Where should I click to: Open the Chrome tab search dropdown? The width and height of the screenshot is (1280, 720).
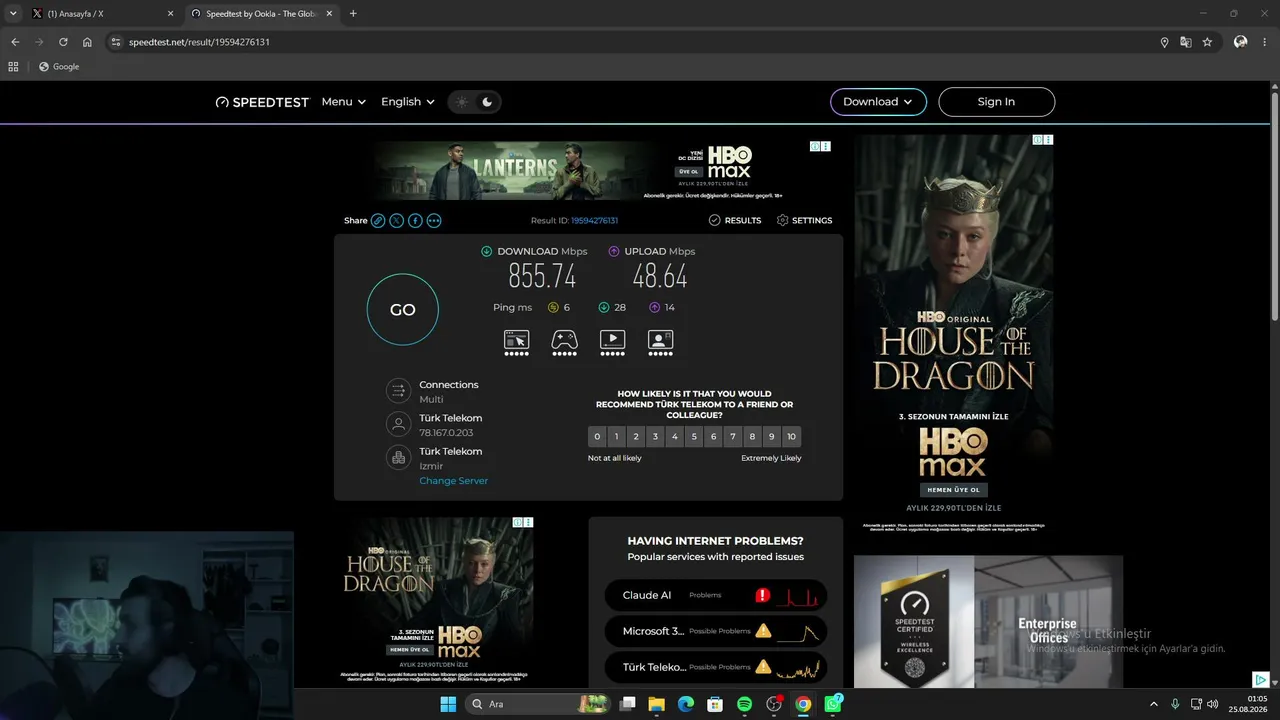coord(13,14)
